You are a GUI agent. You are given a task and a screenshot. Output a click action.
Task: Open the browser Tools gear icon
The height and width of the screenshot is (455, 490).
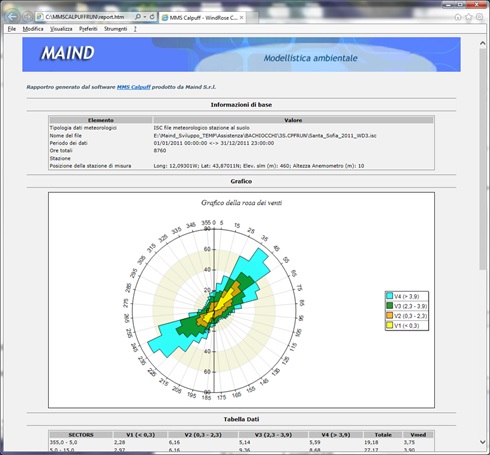479,17
